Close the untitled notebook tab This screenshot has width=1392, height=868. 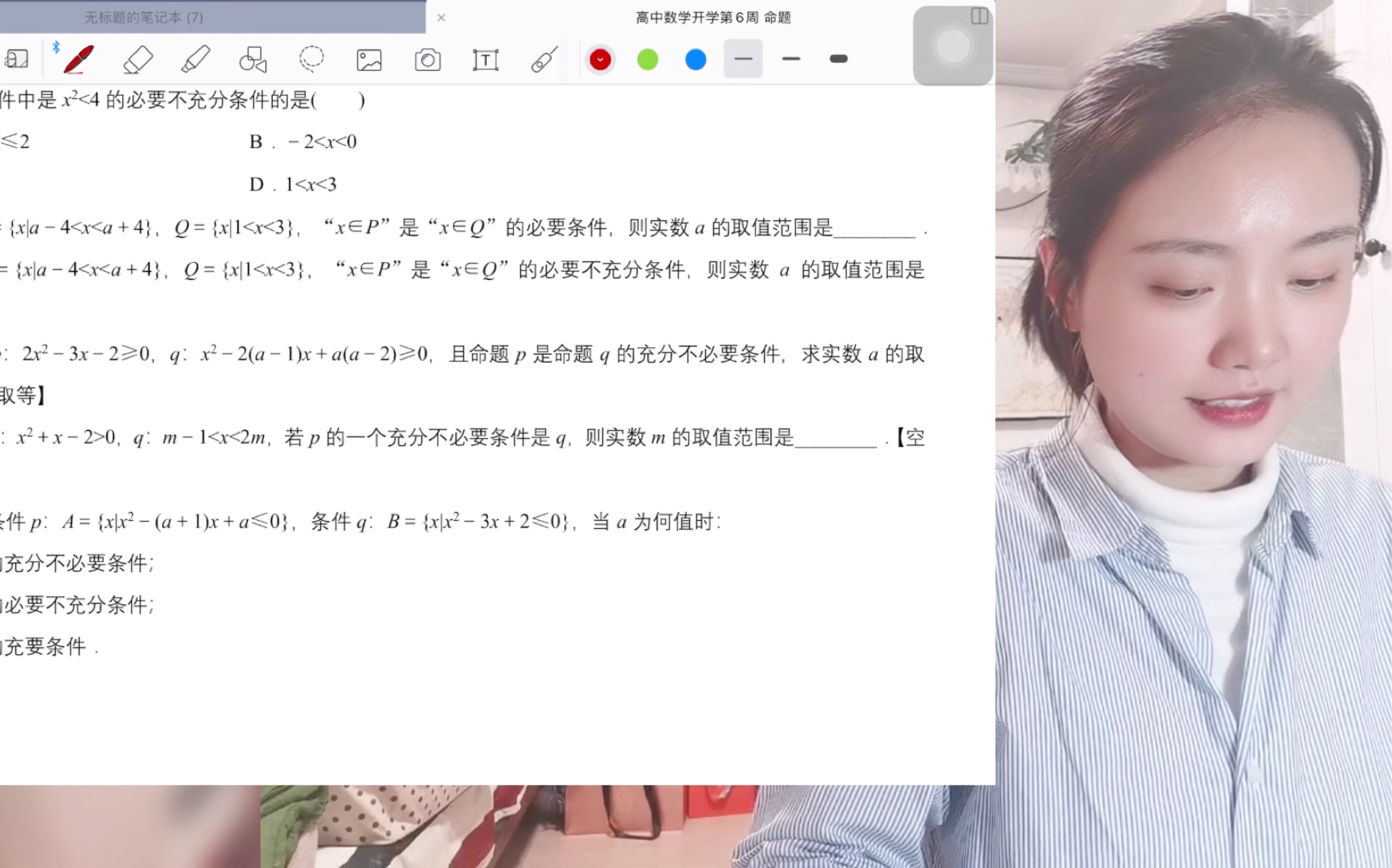(x=442, y=18)
